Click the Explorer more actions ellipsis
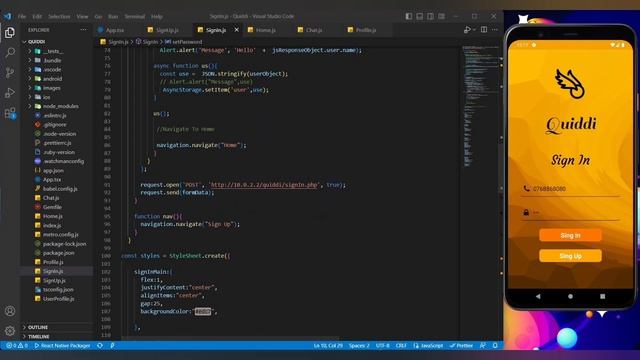640x360 pixels. (x=83, y=30)
